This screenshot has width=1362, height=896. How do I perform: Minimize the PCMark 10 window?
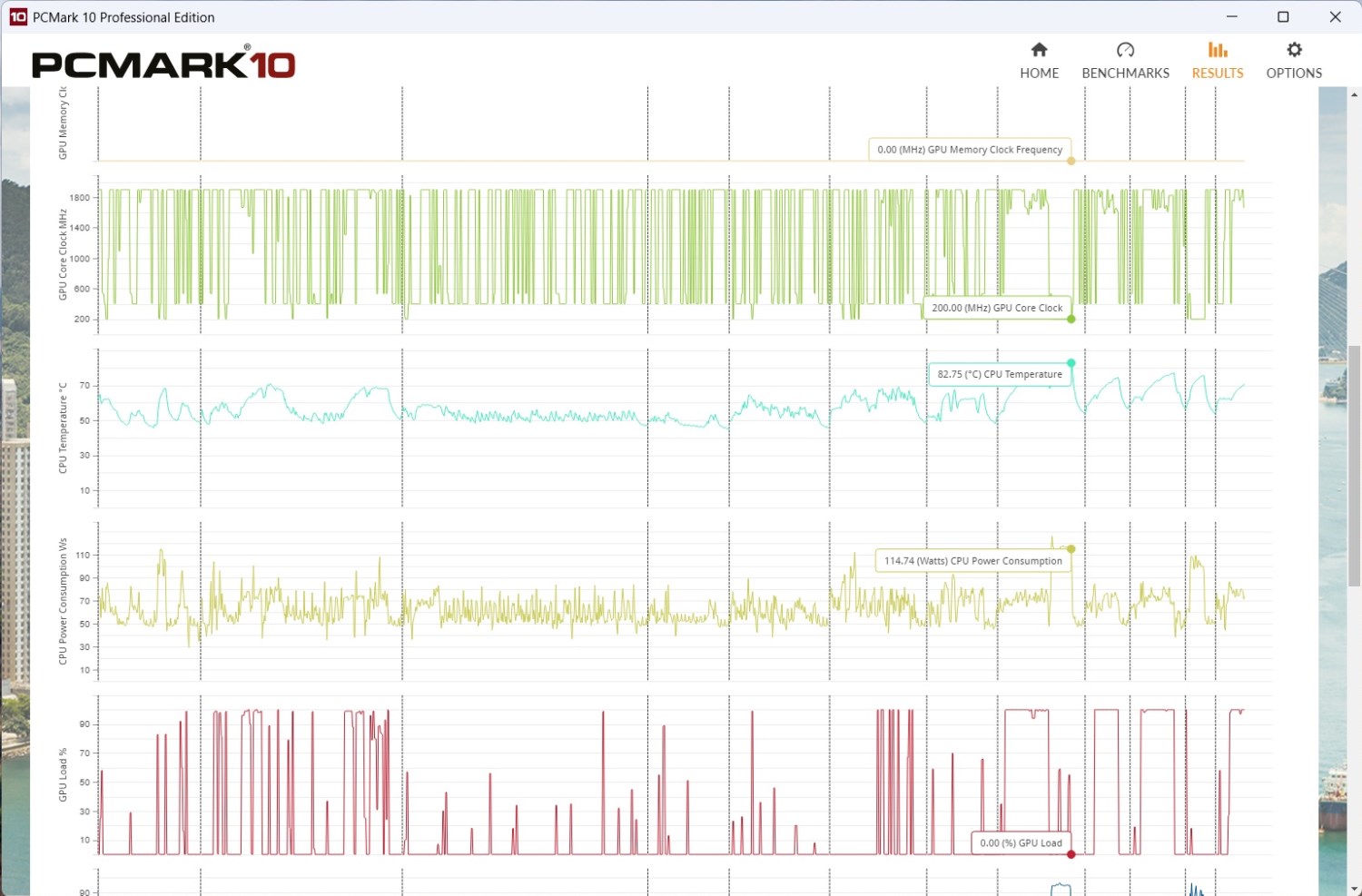(1231, 17)
